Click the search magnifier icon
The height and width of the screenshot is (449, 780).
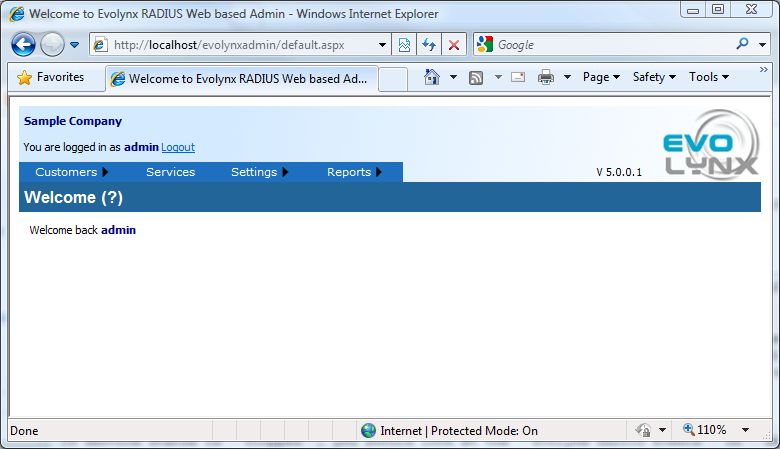[x=742, y=44]
